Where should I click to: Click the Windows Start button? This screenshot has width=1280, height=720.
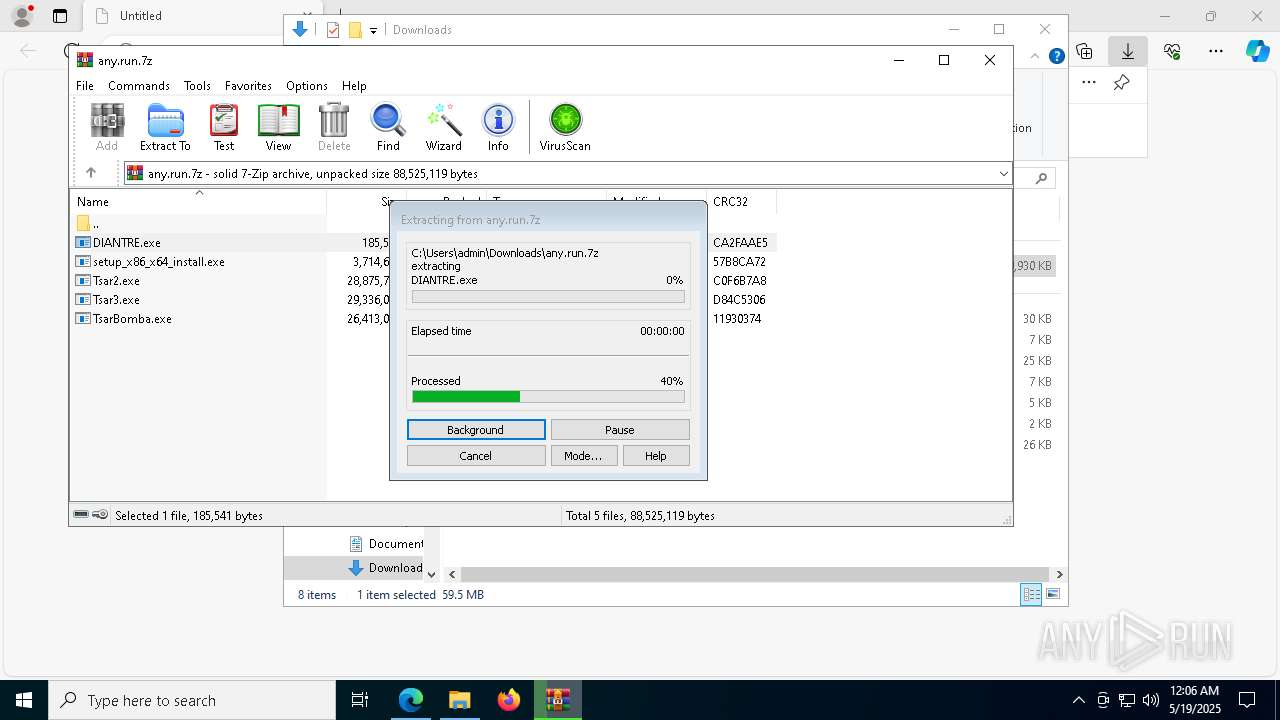24,700
